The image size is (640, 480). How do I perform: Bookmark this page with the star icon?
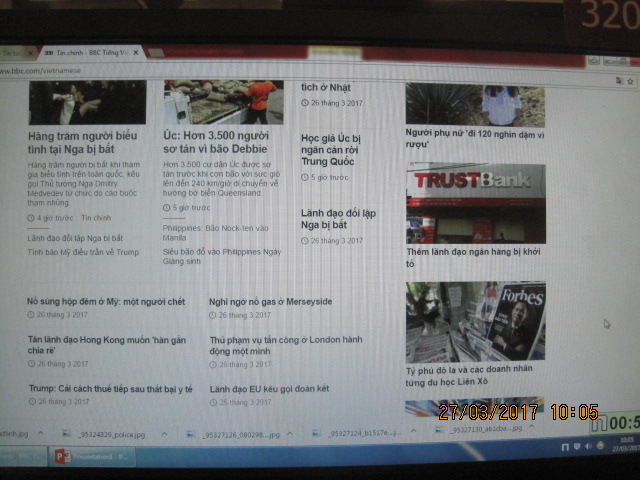(630, 82)
